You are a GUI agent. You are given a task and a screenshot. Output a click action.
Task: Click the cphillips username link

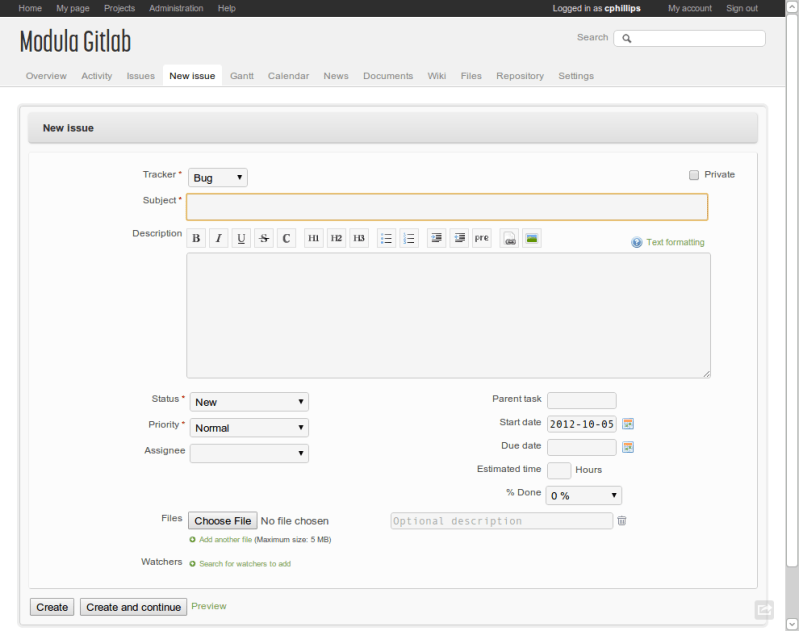pos(622,8)
